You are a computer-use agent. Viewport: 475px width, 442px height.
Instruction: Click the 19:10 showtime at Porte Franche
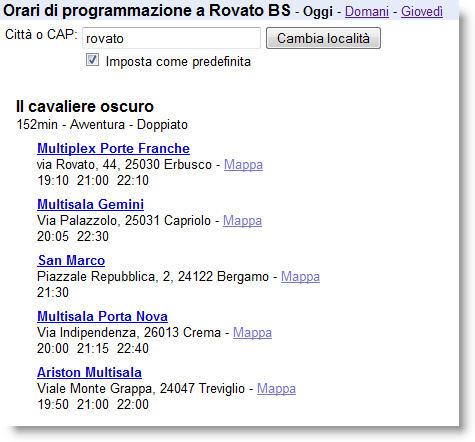coord(53,180)
